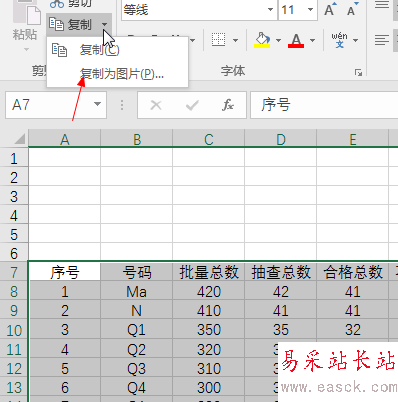398x402 pixels.
Task: Open the font name box showing 等线
Action: [x=199, y=10]
